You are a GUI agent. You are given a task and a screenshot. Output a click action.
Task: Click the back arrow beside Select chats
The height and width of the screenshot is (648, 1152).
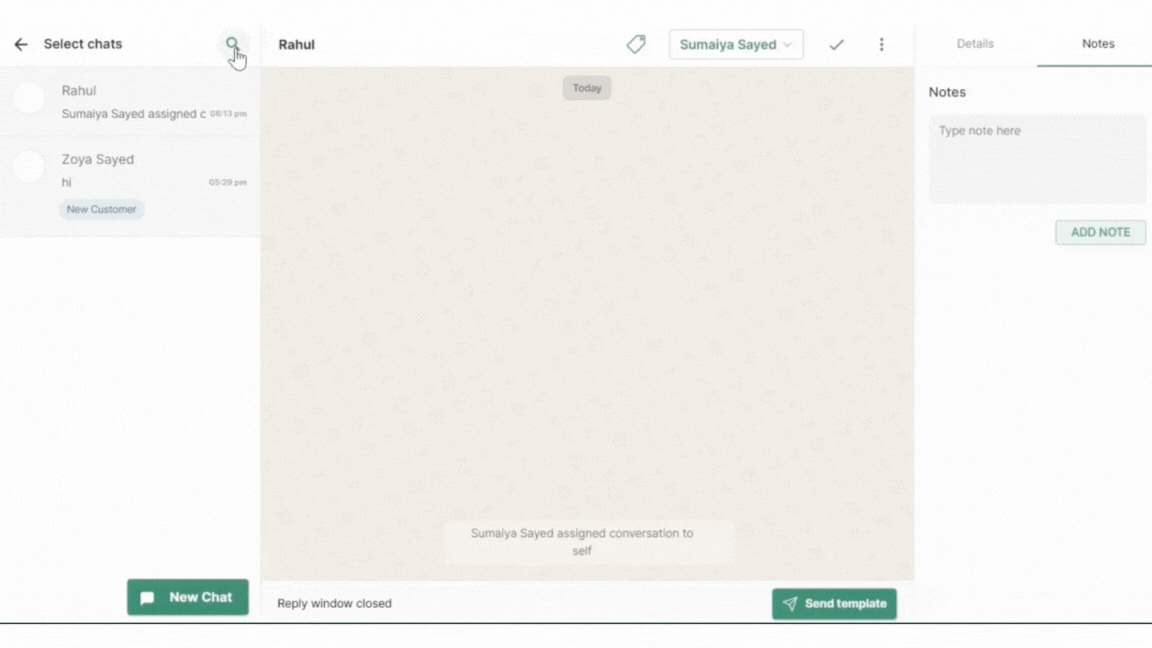(21, 44)
